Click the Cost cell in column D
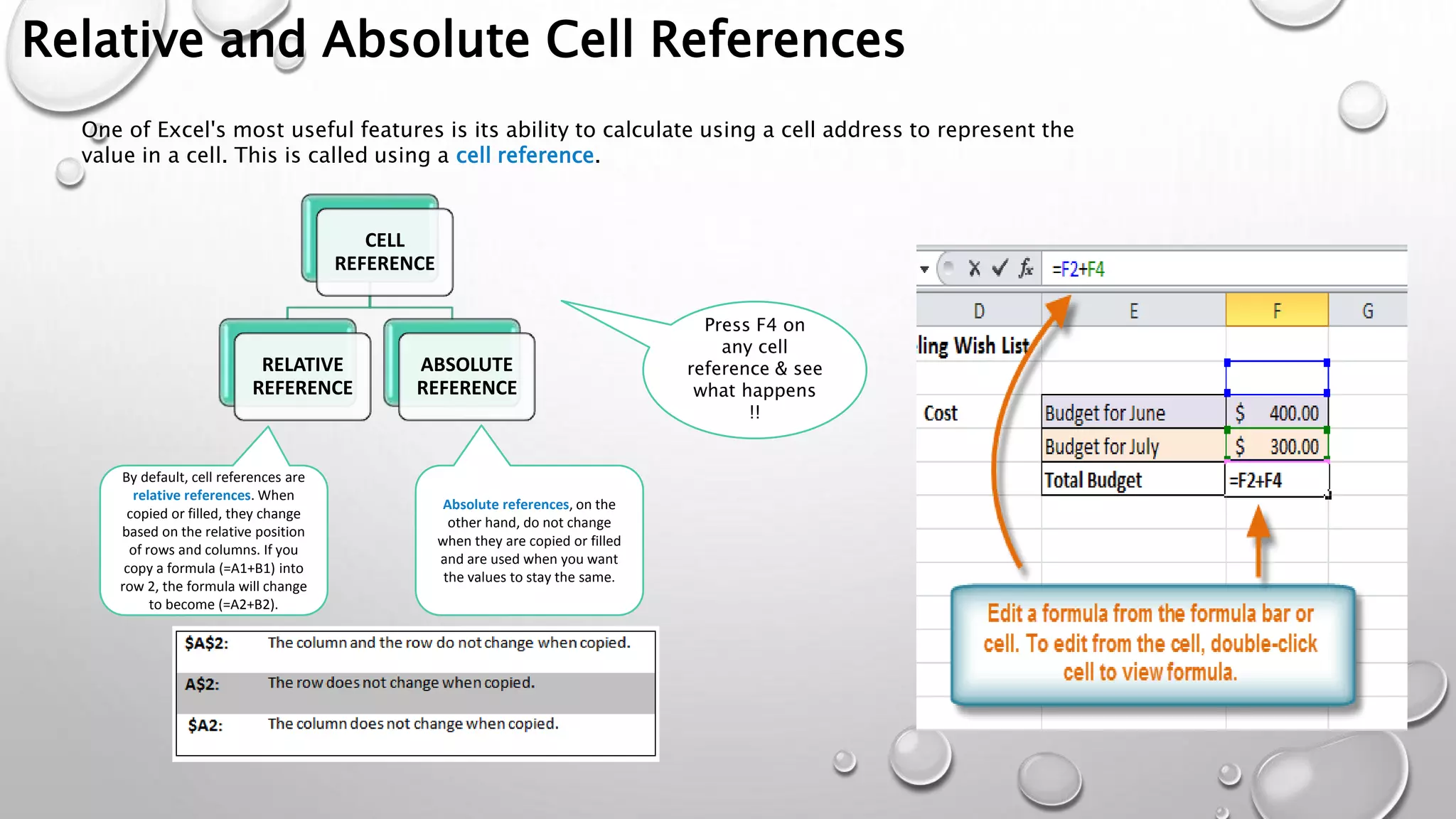The width and height of the screenshot is (1456, 819). click(941, 413)
